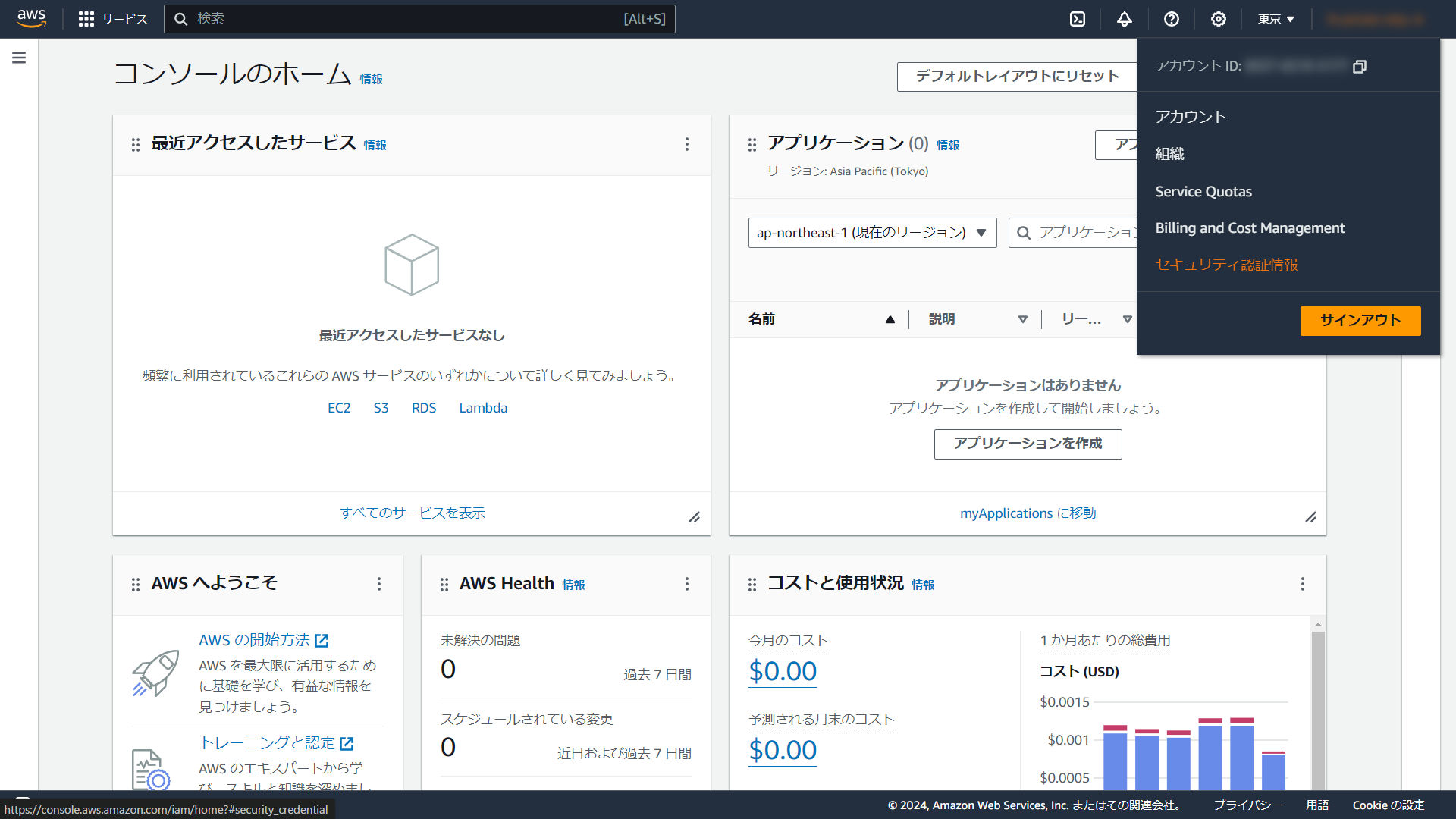Open the notifications bell icon
Viewport: 1456px width, 819px height.
point(1125,19)
